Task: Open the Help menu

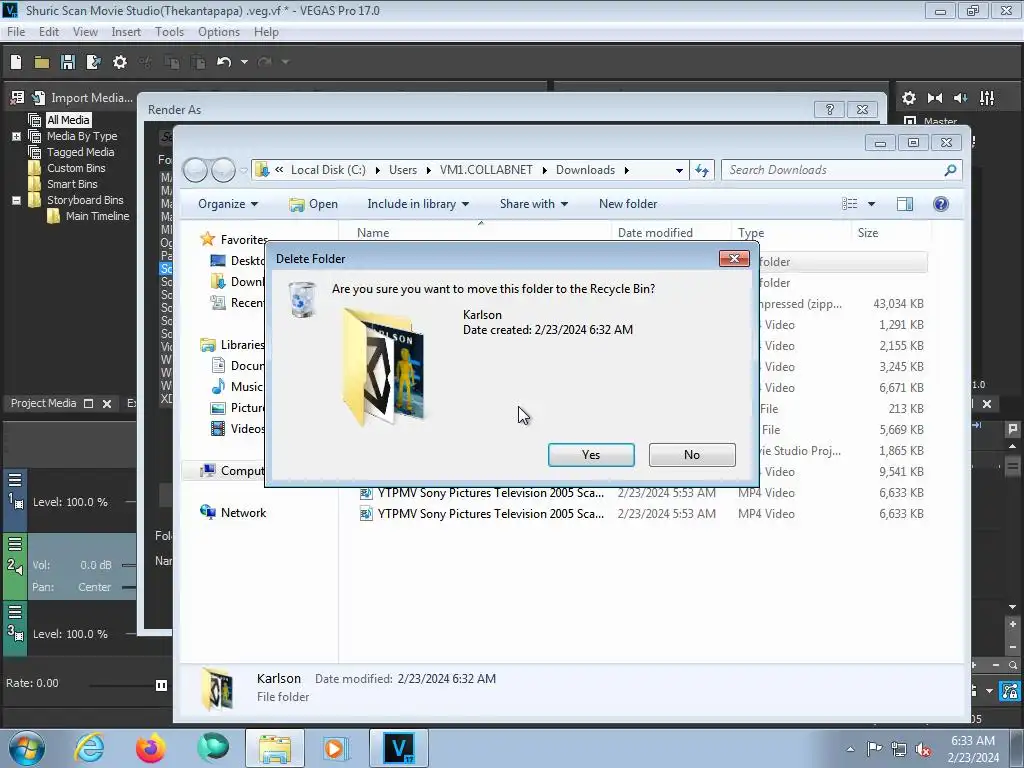Action: [x=266, y=31]
